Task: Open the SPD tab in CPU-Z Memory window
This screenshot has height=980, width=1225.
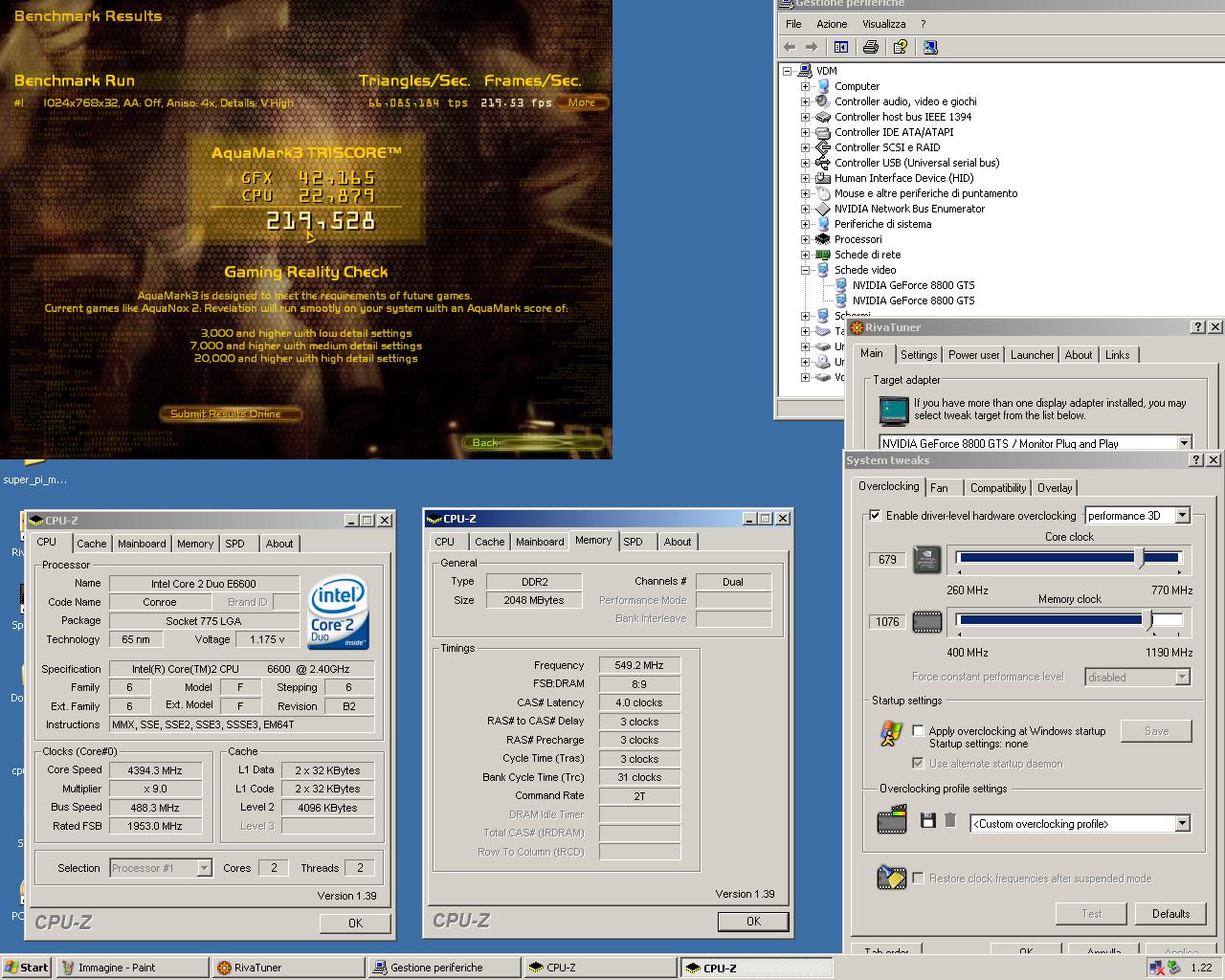Action: pos(634,542)
